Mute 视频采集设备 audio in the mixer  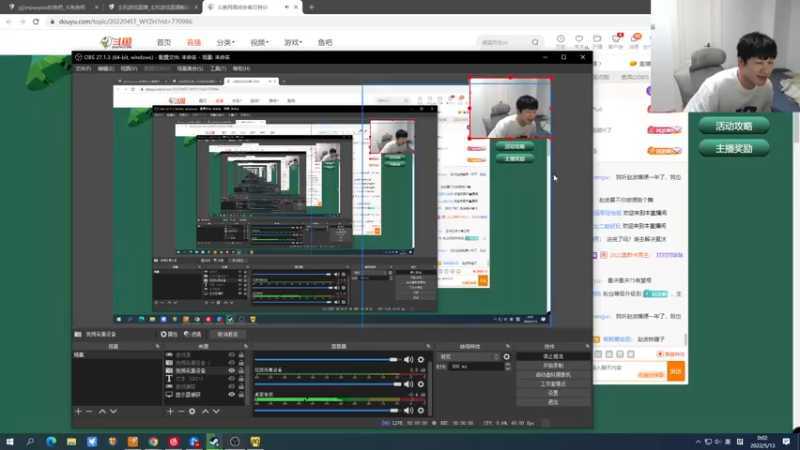[409, 384]
